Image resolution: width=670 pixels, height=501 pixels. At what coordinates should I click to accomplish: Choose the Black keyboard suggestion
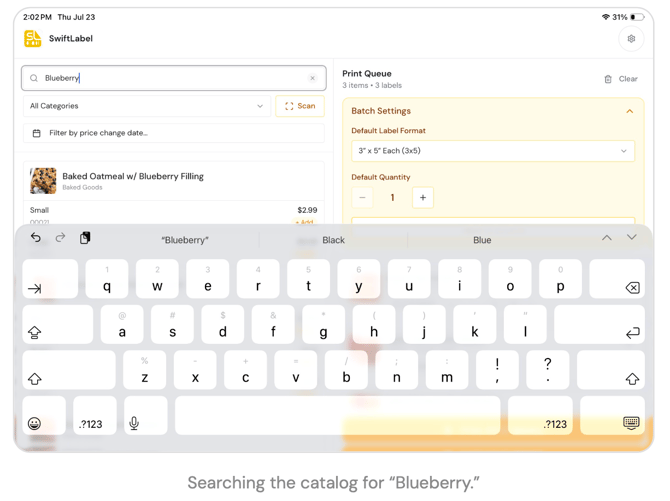pyautogui.click(x=333, y=240)
